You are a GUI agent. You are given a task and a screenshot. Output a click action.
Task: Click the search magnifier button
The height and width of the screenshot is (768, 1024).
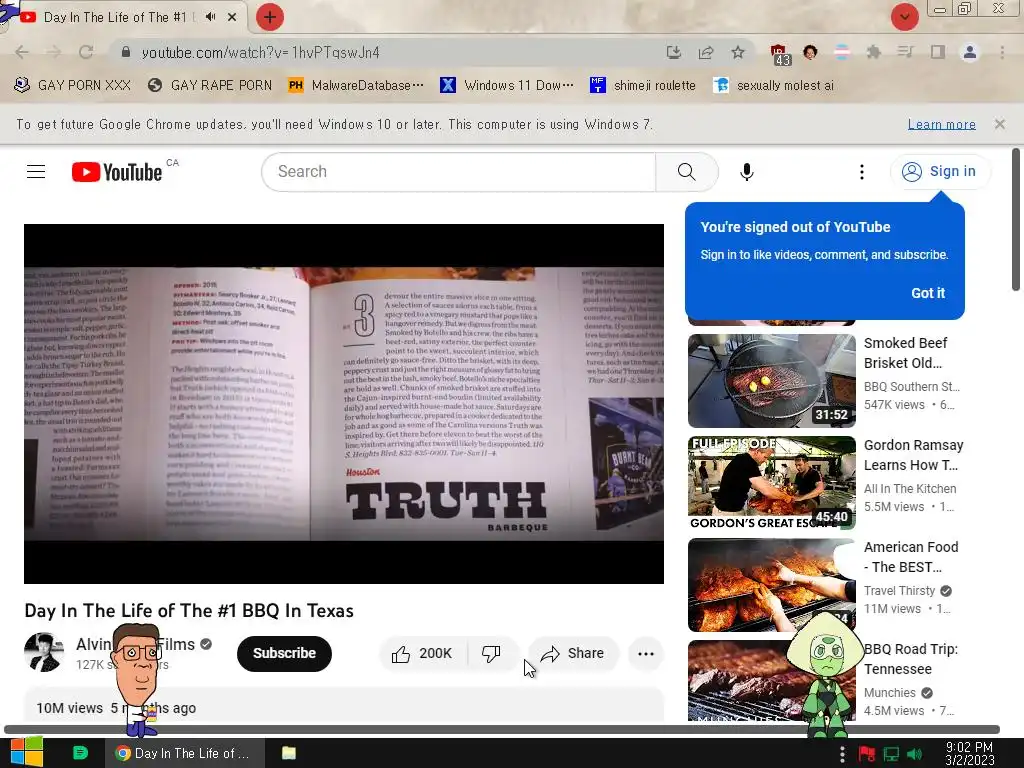686,172
